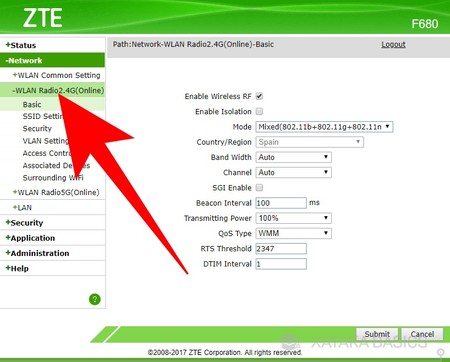Expand WLAN Common Setting submenu
This screenshot has width=450, height=362.
[x=56, y=75]
